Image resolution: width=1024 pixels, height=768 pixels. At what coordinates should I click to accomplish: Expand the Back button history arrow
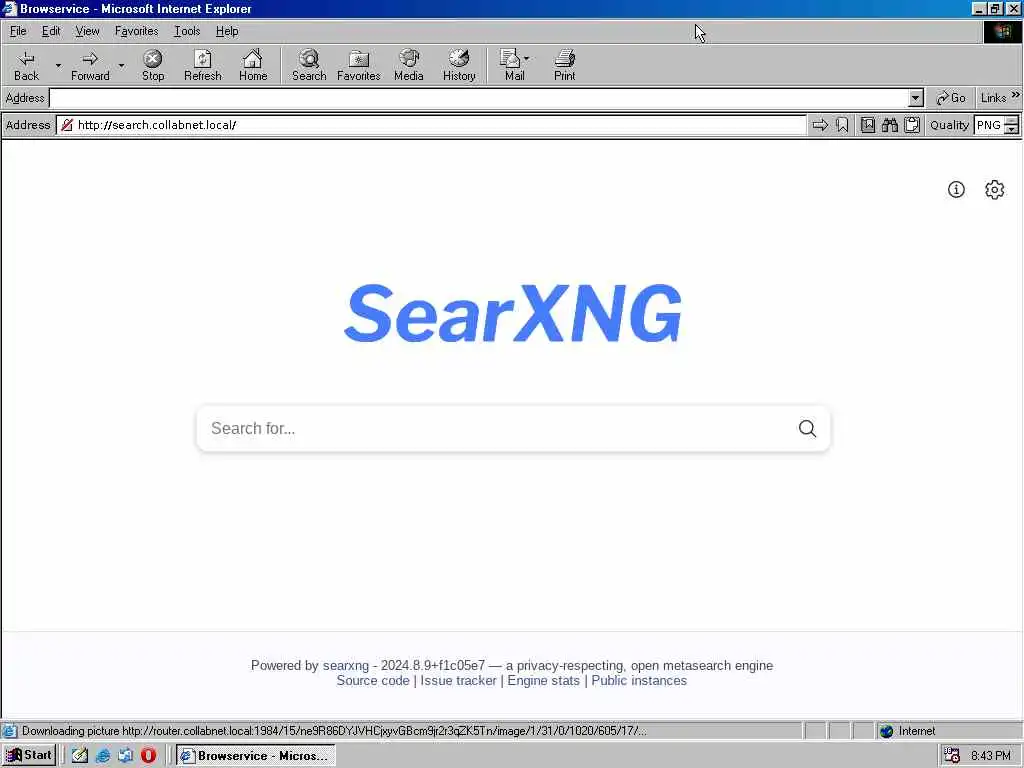coord(58,65)
